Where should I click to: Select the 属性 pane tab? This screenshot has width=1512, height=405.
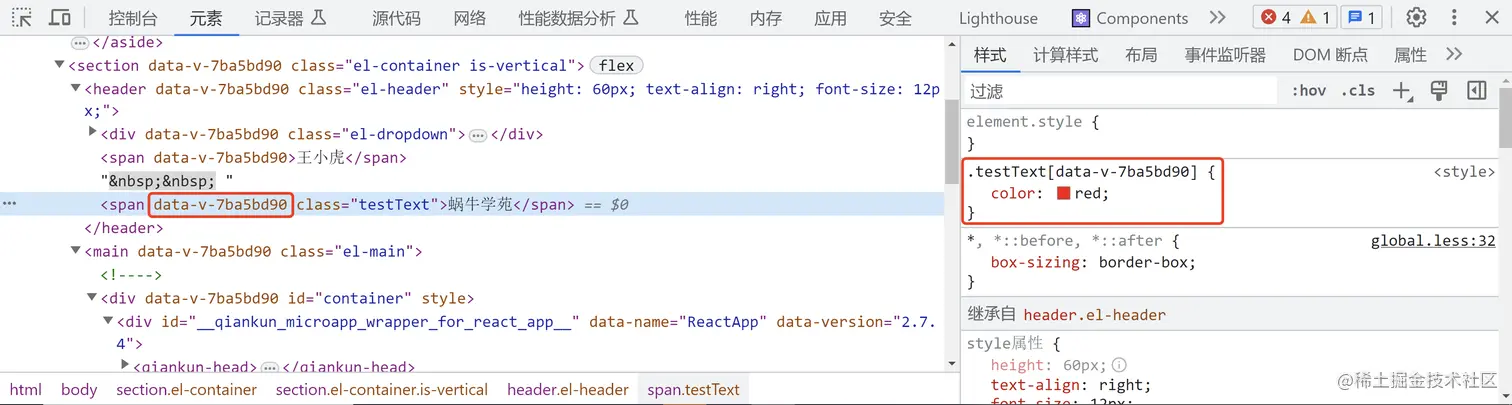click(1410, 55)
